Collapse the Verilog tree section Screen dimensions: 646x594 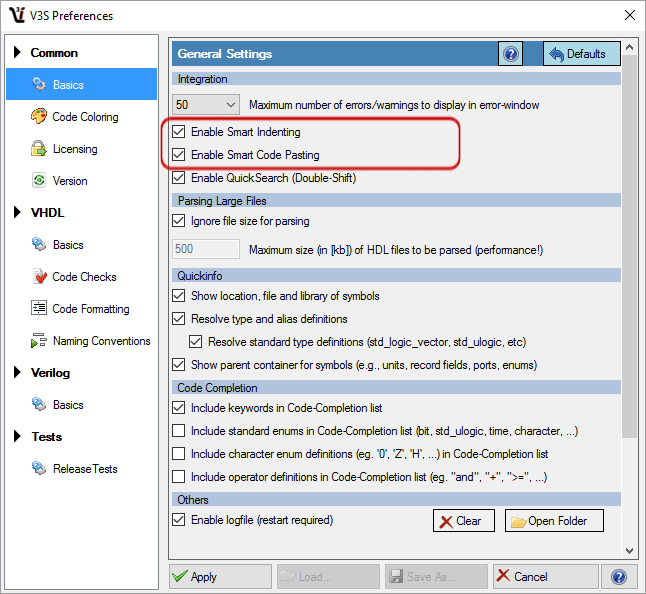[x=17, y=372]
